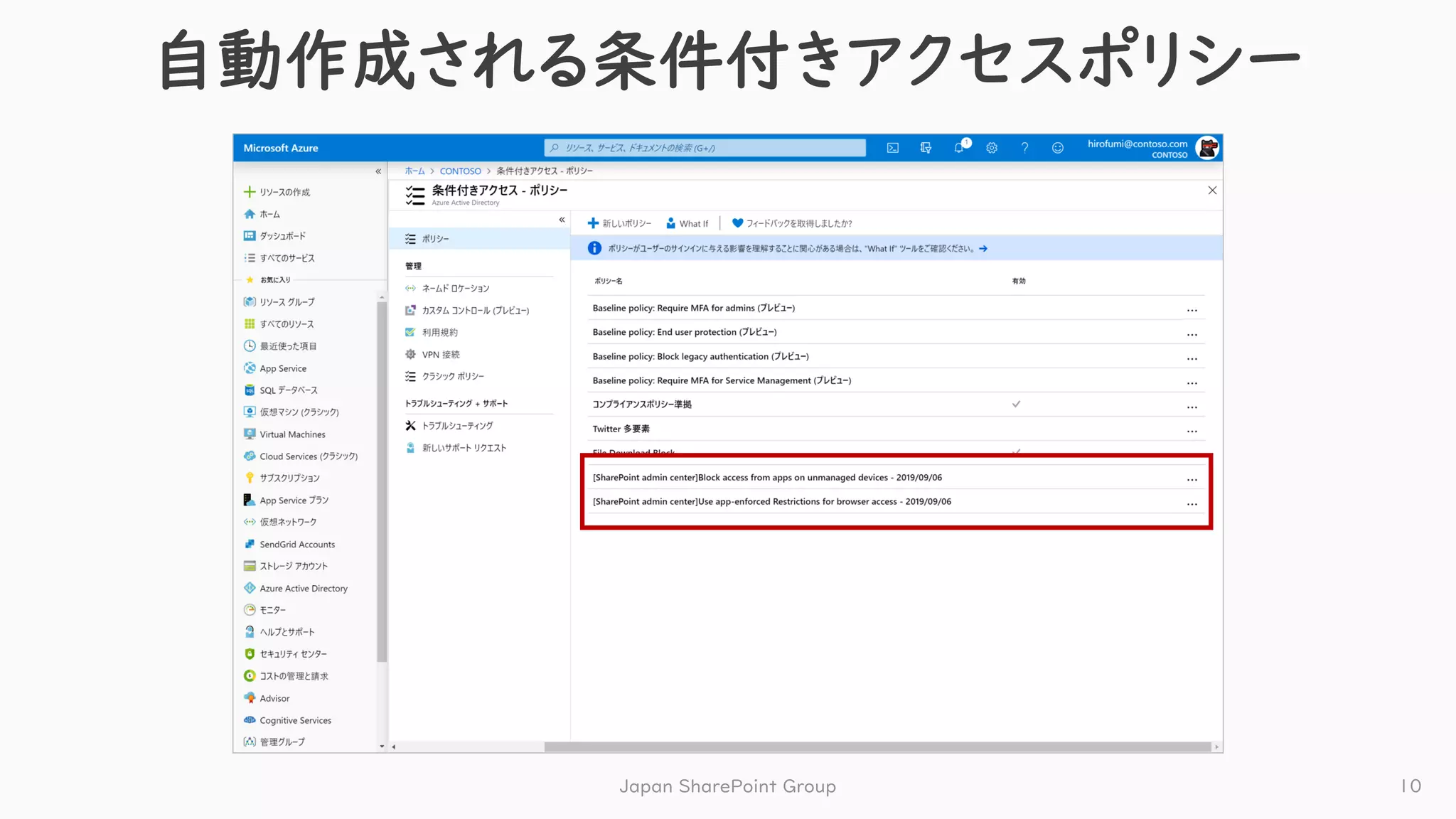Click the horizontal scrollbar at bottom
The width and height of the screenshot is (1456, 819).
click(x=877, y=747)
